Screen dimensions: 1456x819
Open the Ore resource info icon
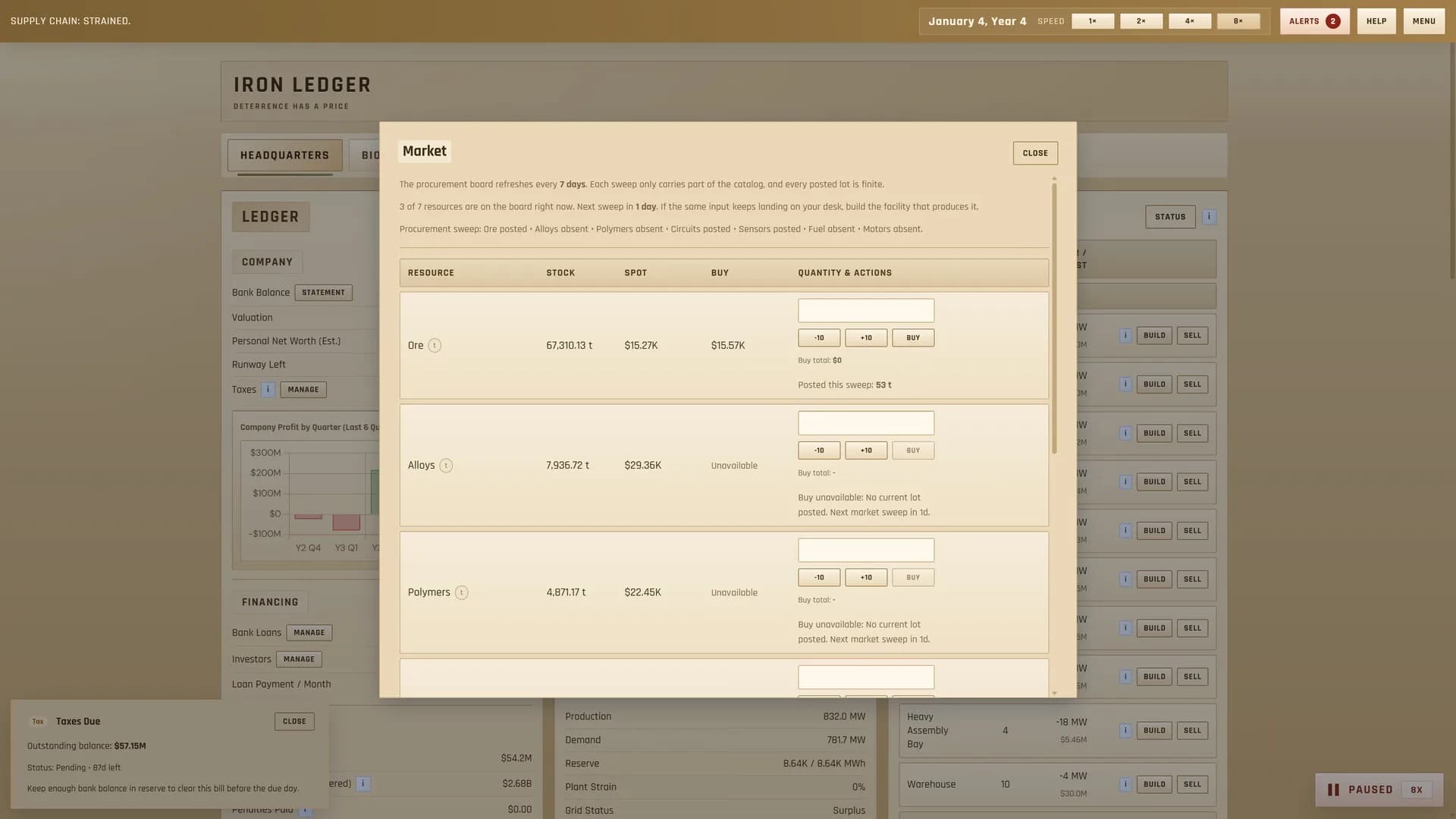[435, 346]
